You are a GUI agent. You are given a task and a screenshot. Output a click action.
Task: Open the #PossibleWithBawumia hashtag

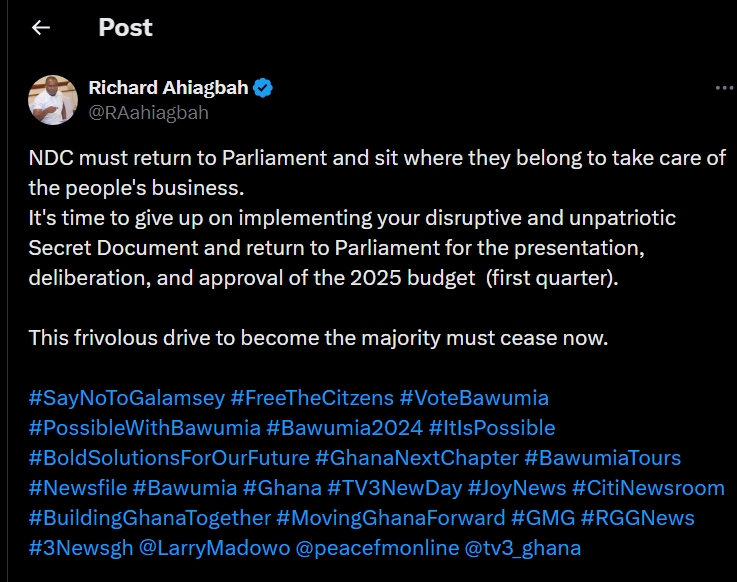tap(144, 428)
